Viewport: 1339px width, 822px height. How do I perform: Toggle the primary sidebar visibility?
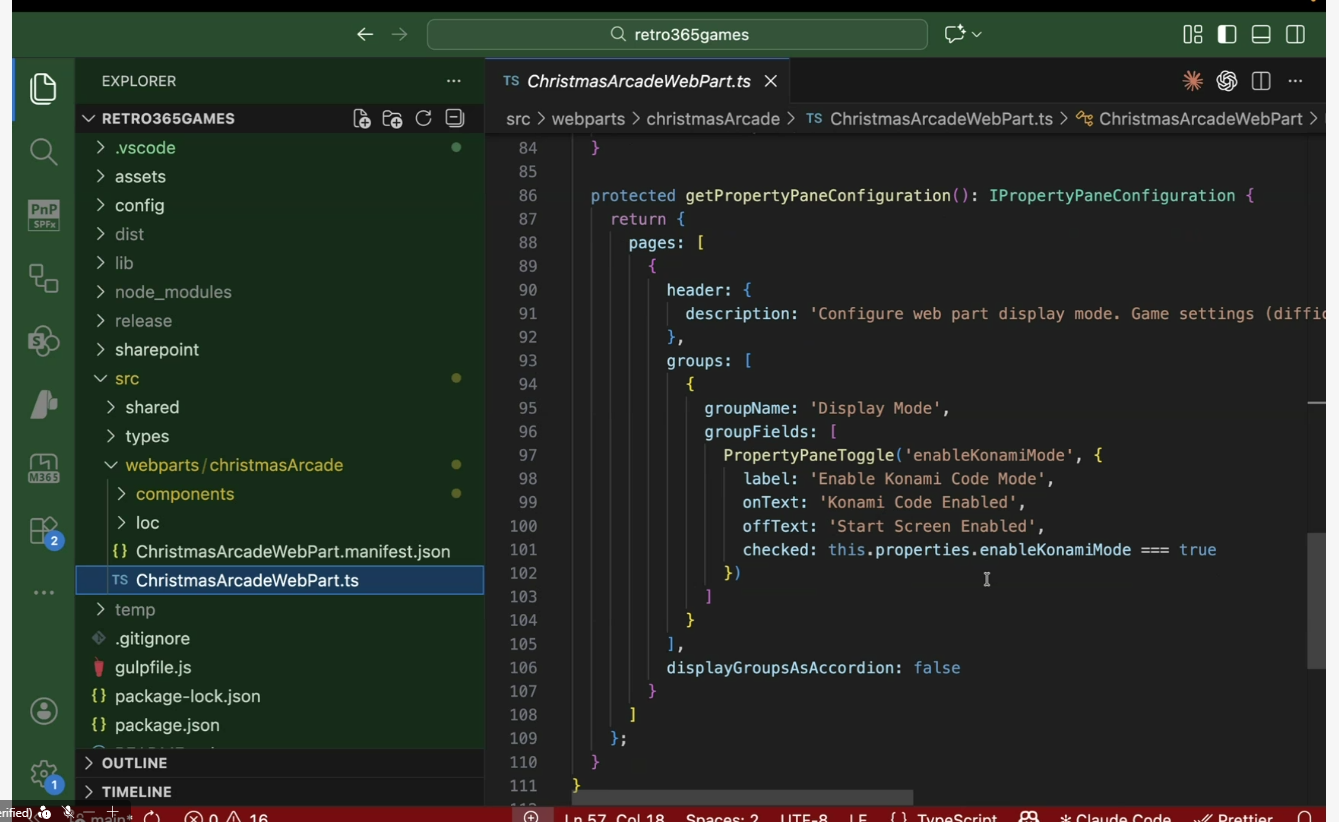click(x=1227, y=35)
